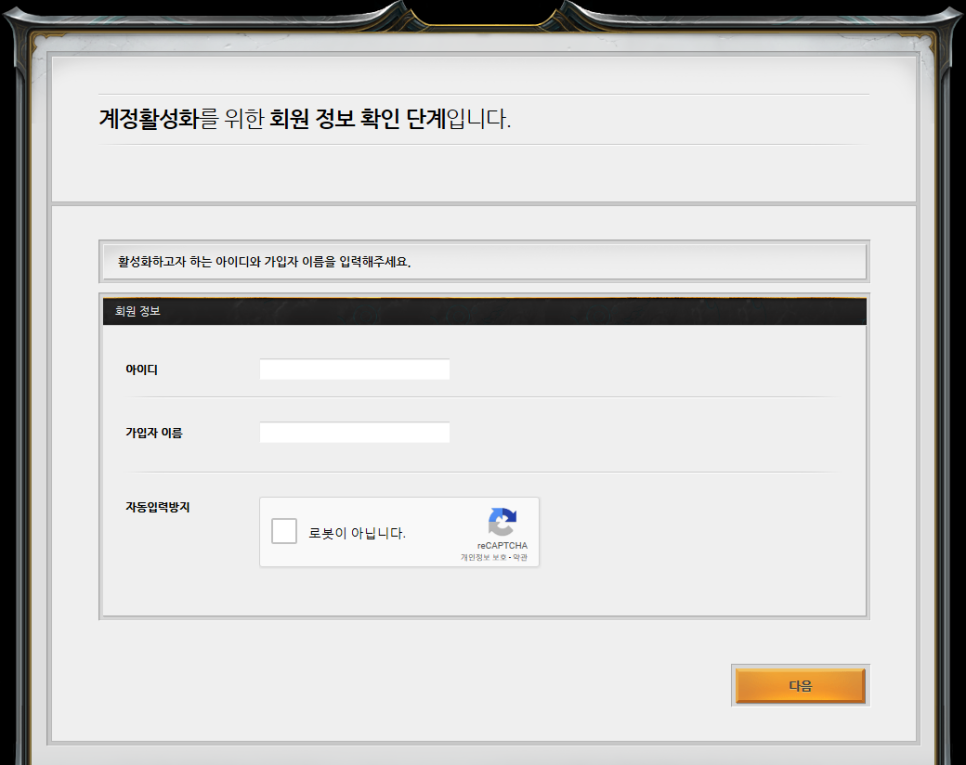Focus the '가입자 이름' input field
966x765 pixels.
(354, 433)
